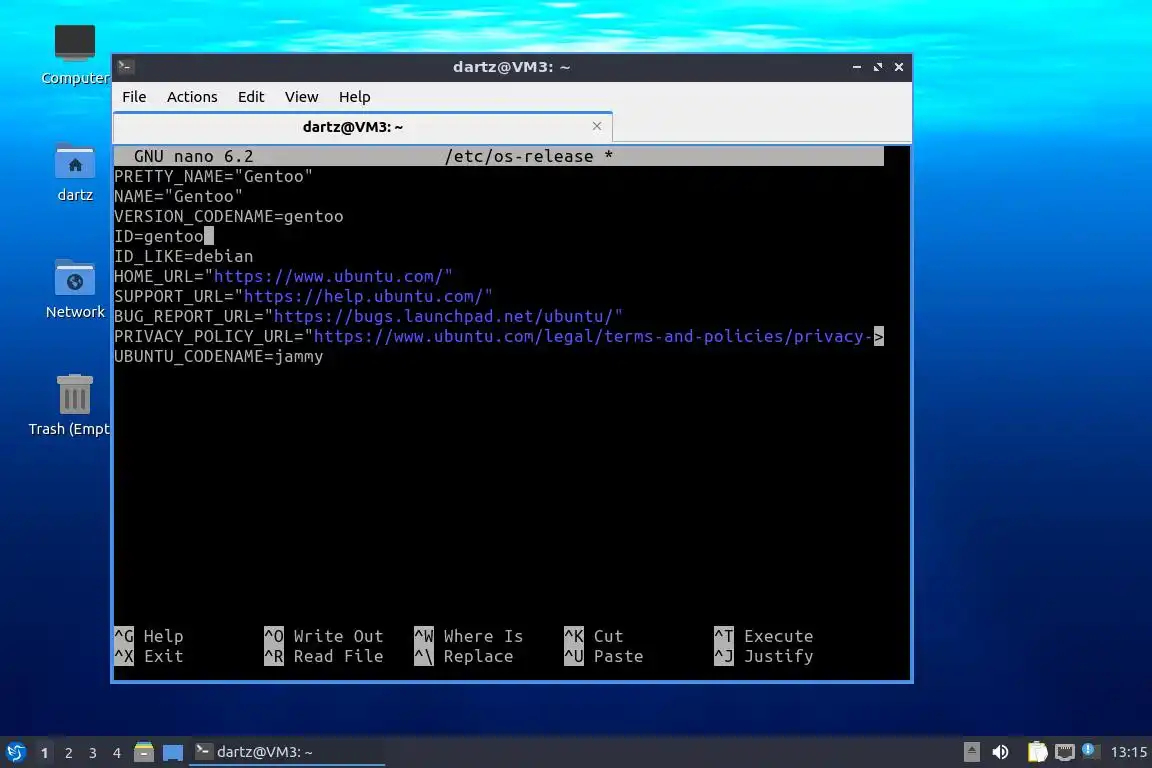This screenshot has width=1152, height=768.
Task: Click the bugs.launchpad.net bug report URL
Action: [444, 316]
